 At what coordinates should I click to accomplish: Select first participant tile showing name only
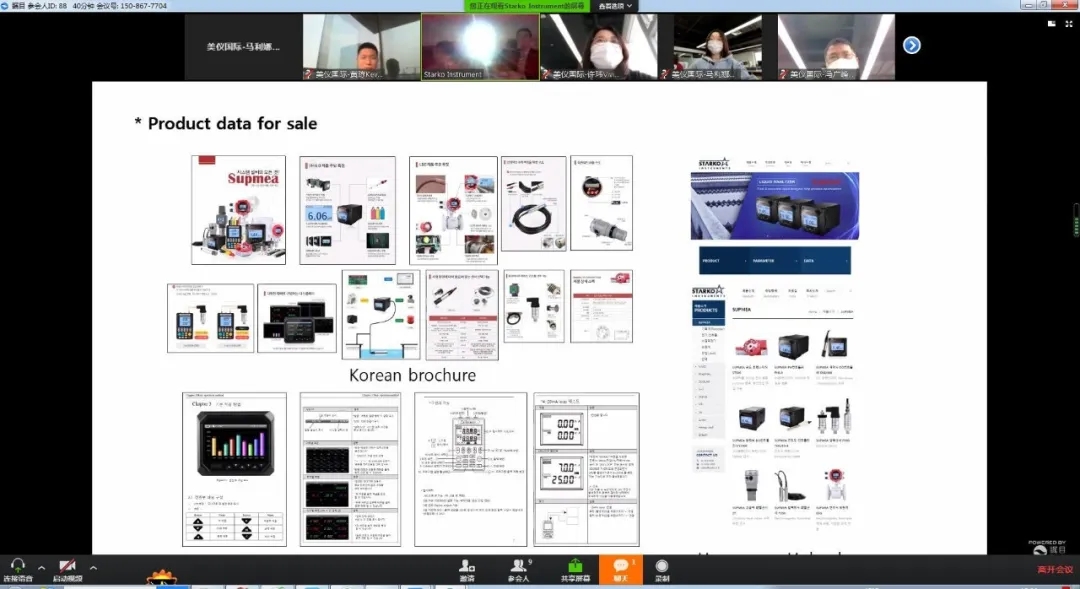(x=243, y=46)
